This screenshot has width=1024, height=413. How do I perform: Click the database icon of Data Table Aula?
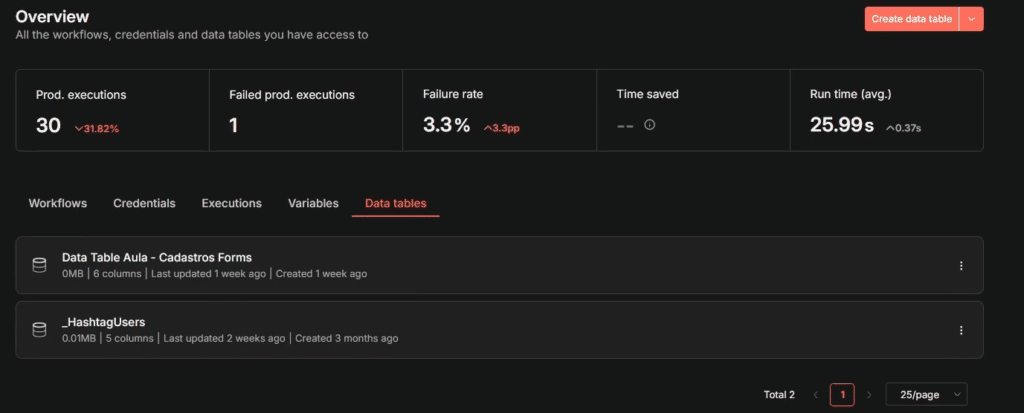(x=39, y=265)
